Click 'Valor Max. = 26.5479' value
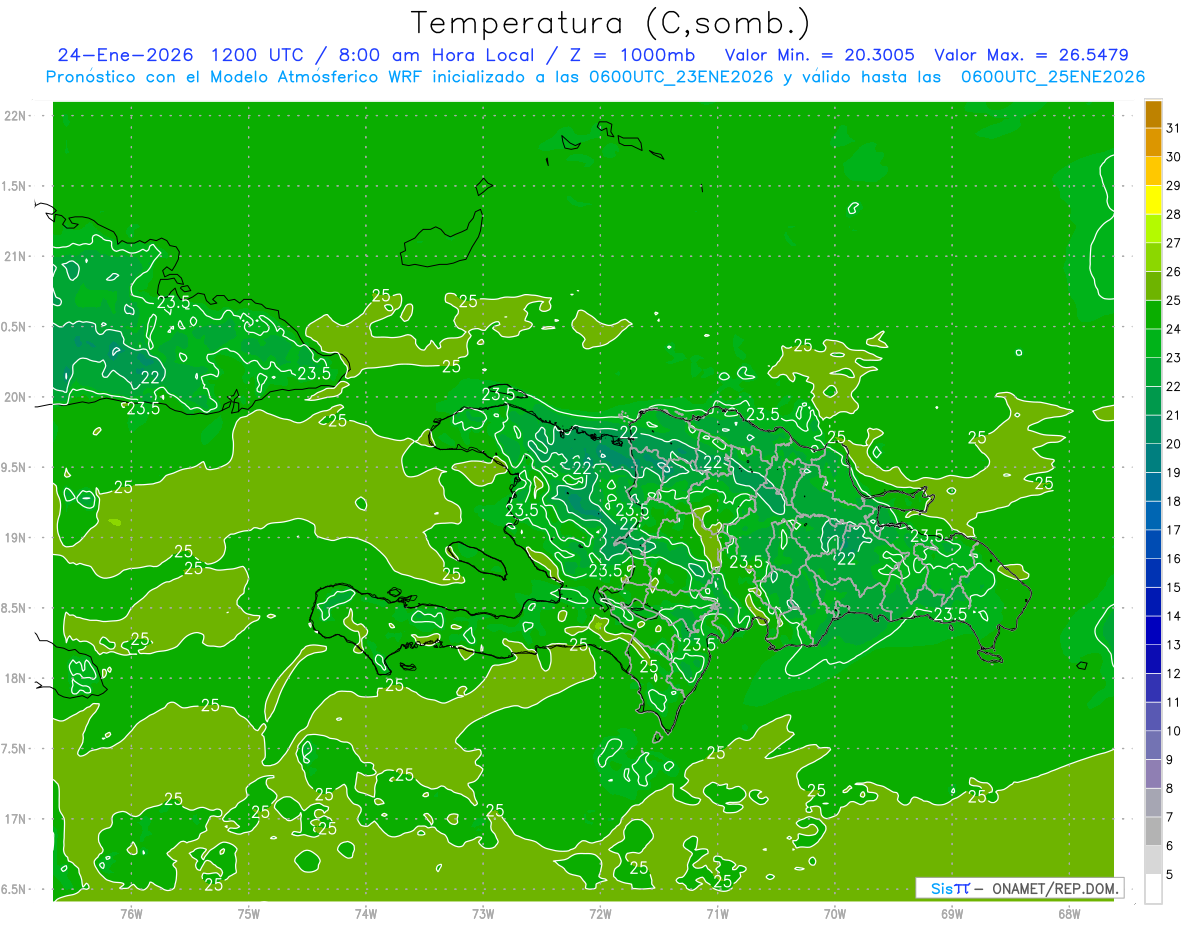Image resolution: width=1200 pixels, height=927 pixels. [1031, 55]
